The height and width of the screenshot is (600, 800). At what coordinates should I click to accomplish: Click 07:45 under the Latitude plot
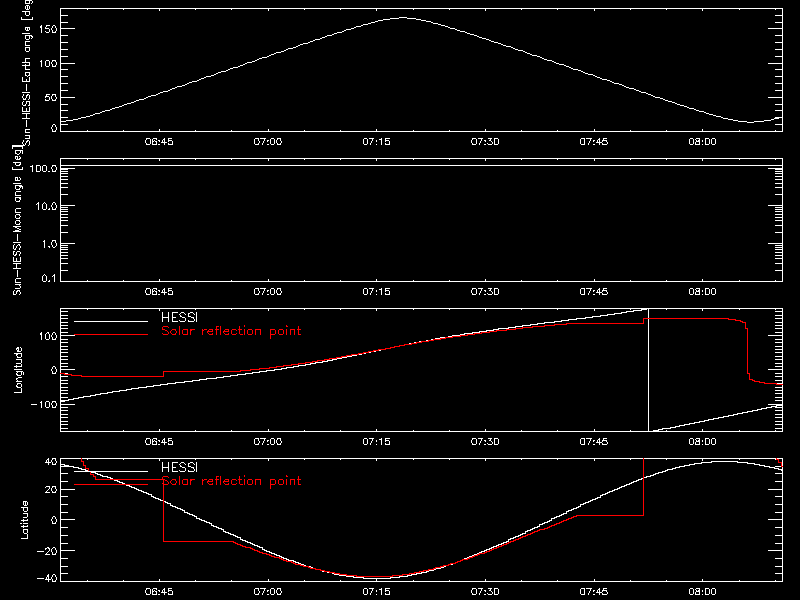pyautogui.click(x=593, y=592)
